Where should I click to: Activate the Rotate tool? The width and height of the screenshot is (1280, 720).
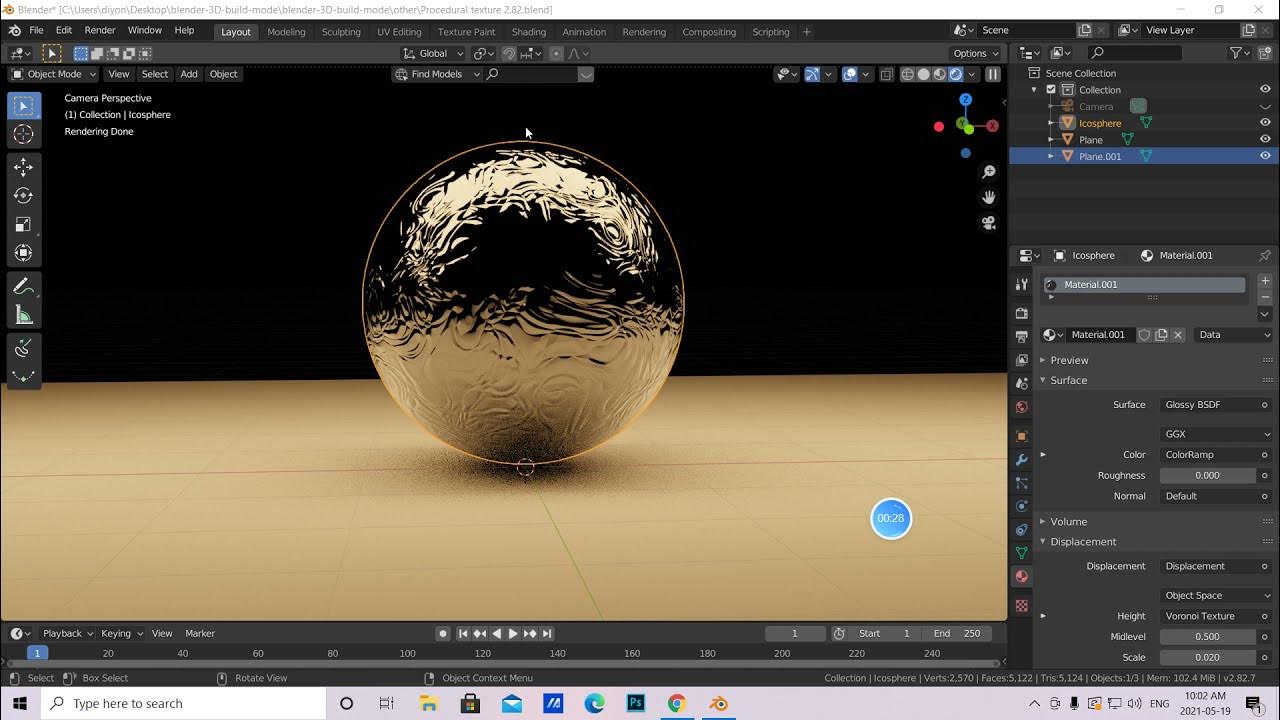pyautogui.click(x=24, y=196)
